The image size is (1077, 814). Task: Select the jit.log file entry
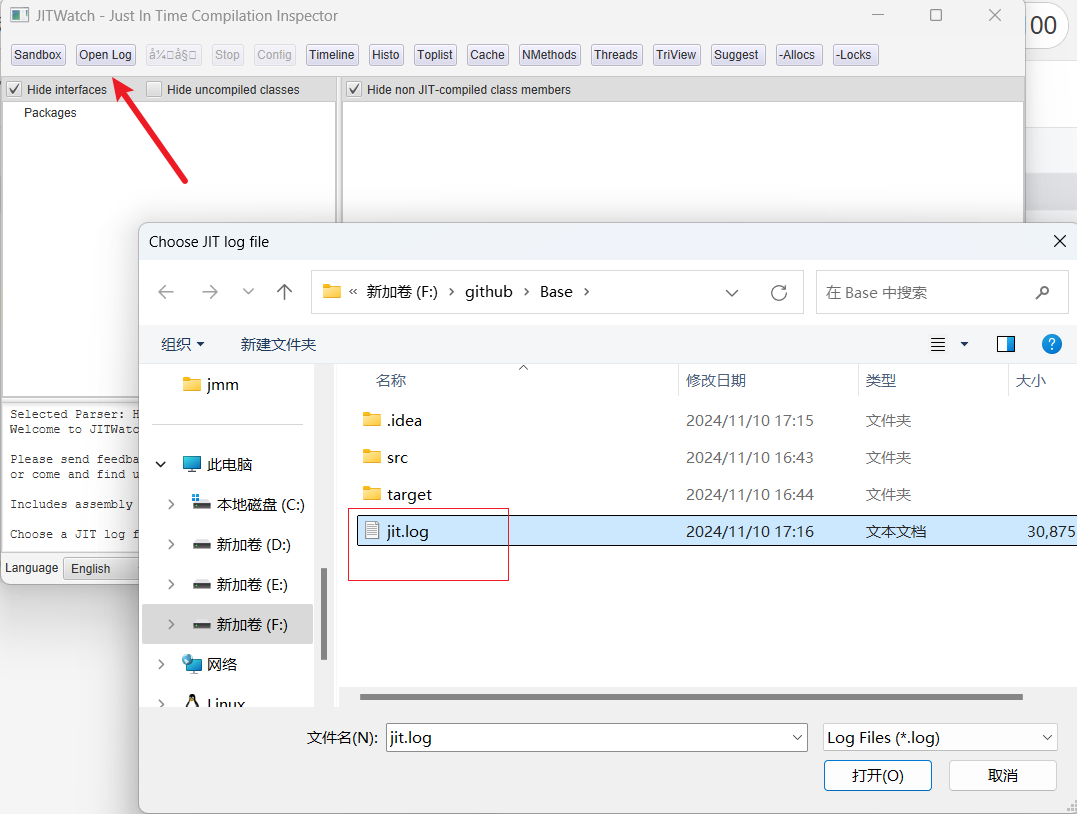tap(408, 531)
